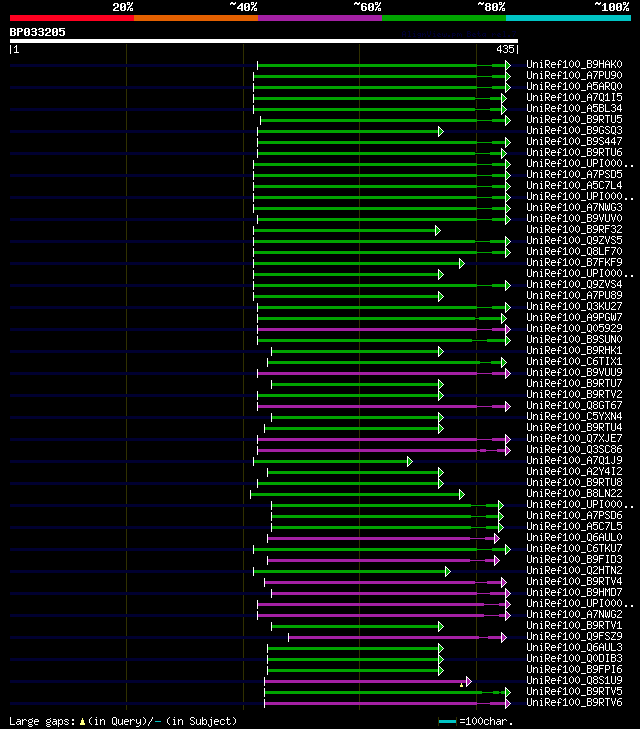
Task: Select the UniRef100_A5C7L4 hit
Action: tap(574, 186)
